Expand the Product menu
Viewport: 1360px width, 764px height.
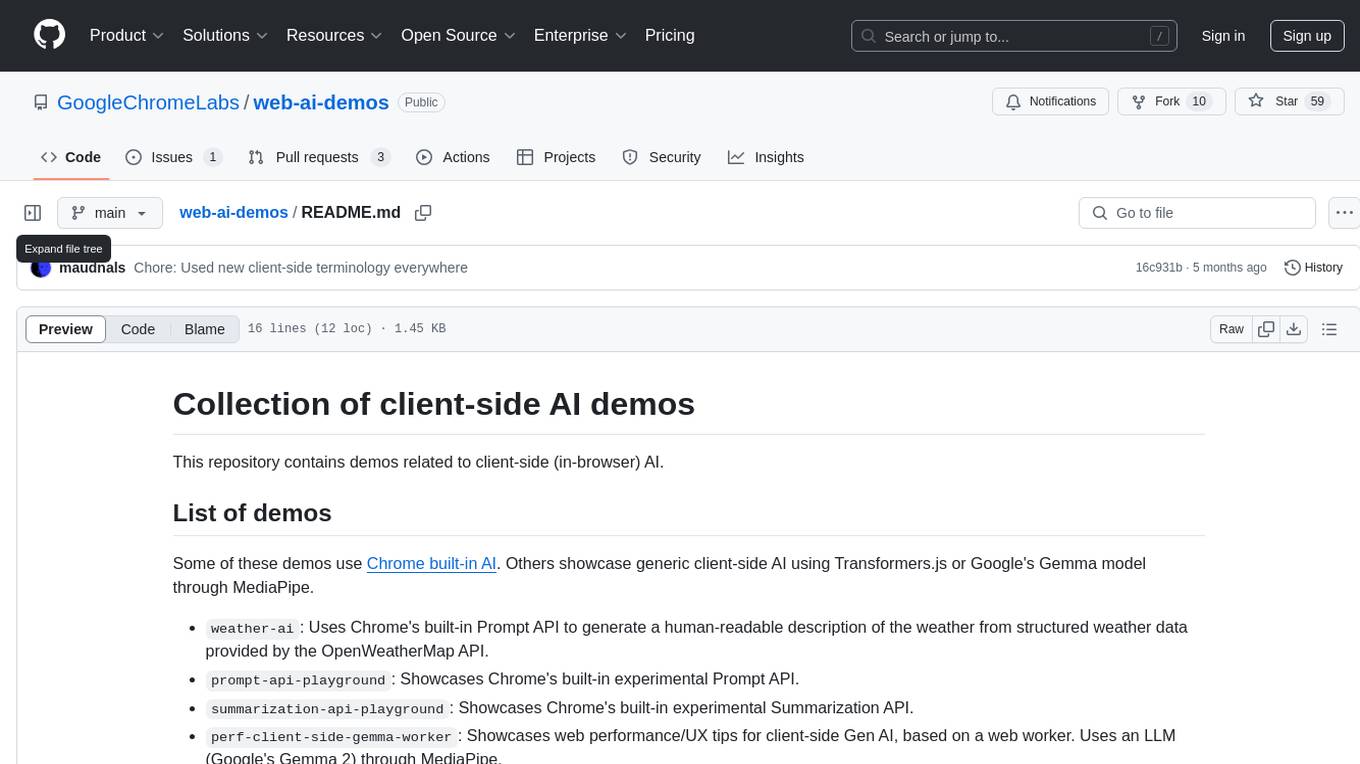(127, 35)
